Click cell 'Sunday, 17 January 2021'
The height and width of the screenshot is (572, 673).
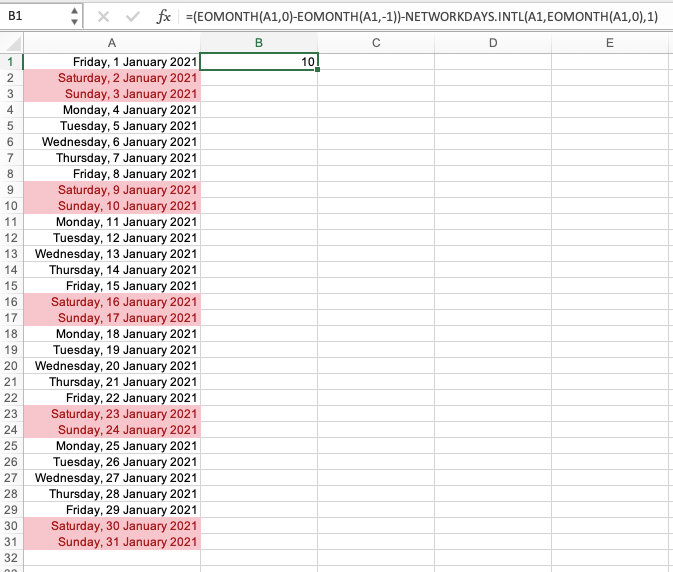point(112,318)
